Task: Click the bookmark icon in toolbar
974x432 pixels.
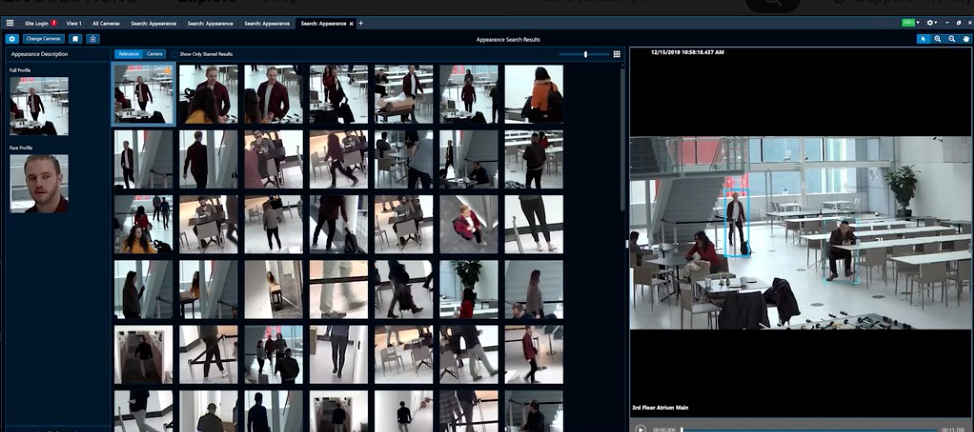Action: coord(76,39)
